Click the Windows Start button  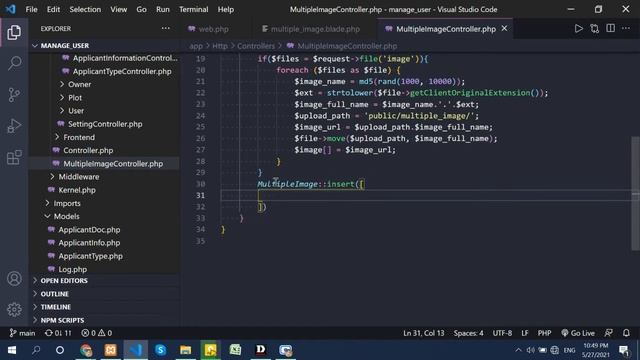(x=11, y=350)
